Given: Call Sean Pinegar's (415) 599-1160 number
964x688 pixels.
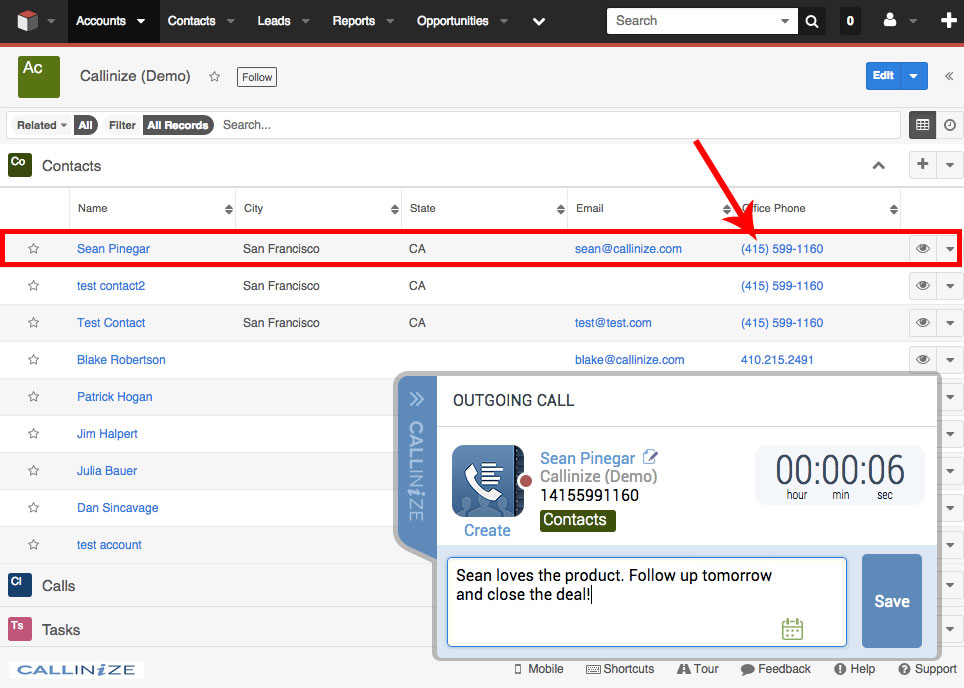Looking at the screenshot, I should tap(781, 248).
